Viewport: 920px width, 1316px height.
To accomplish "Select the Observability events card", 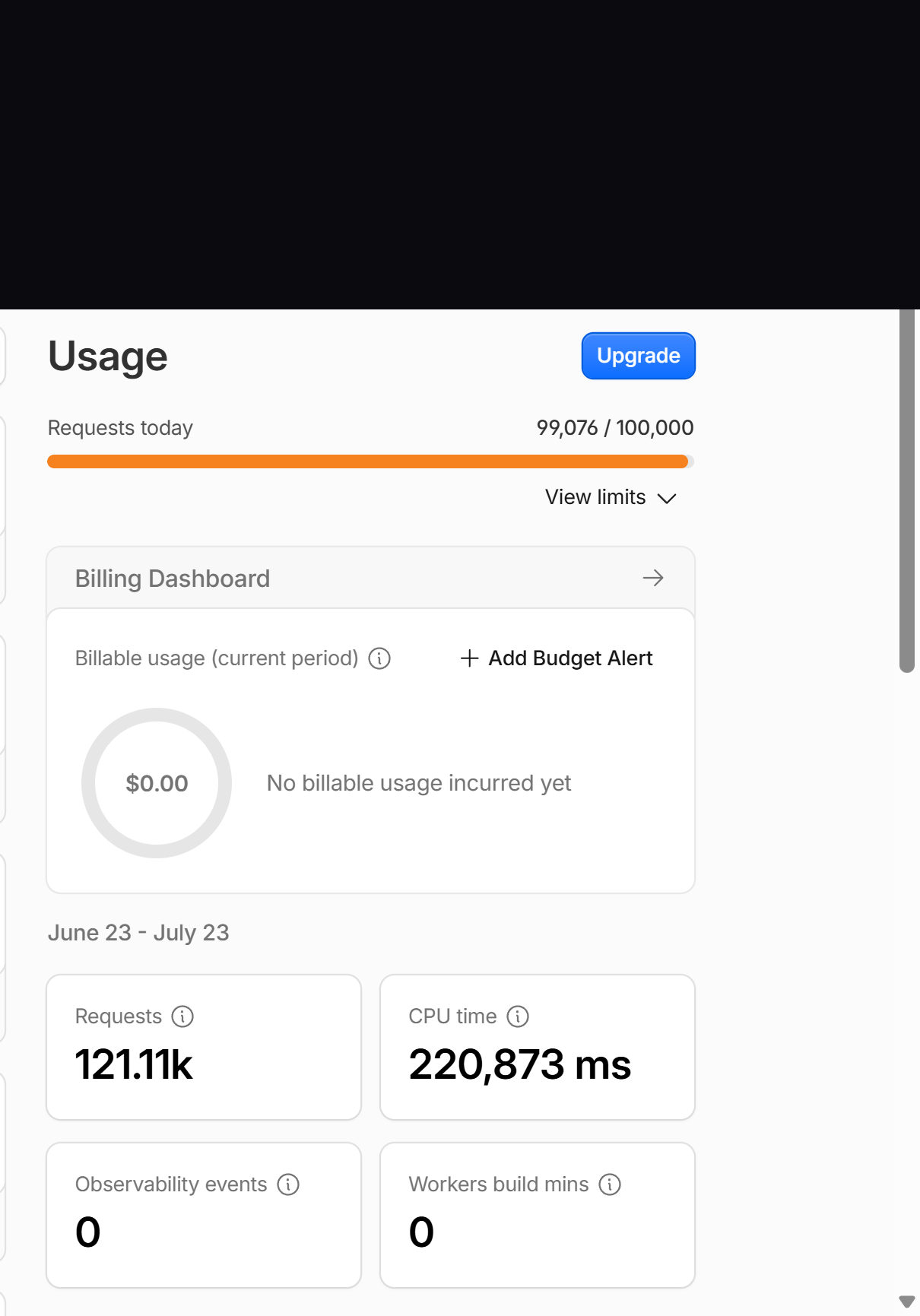I will pyautogui.click(x=204, y=1215).
